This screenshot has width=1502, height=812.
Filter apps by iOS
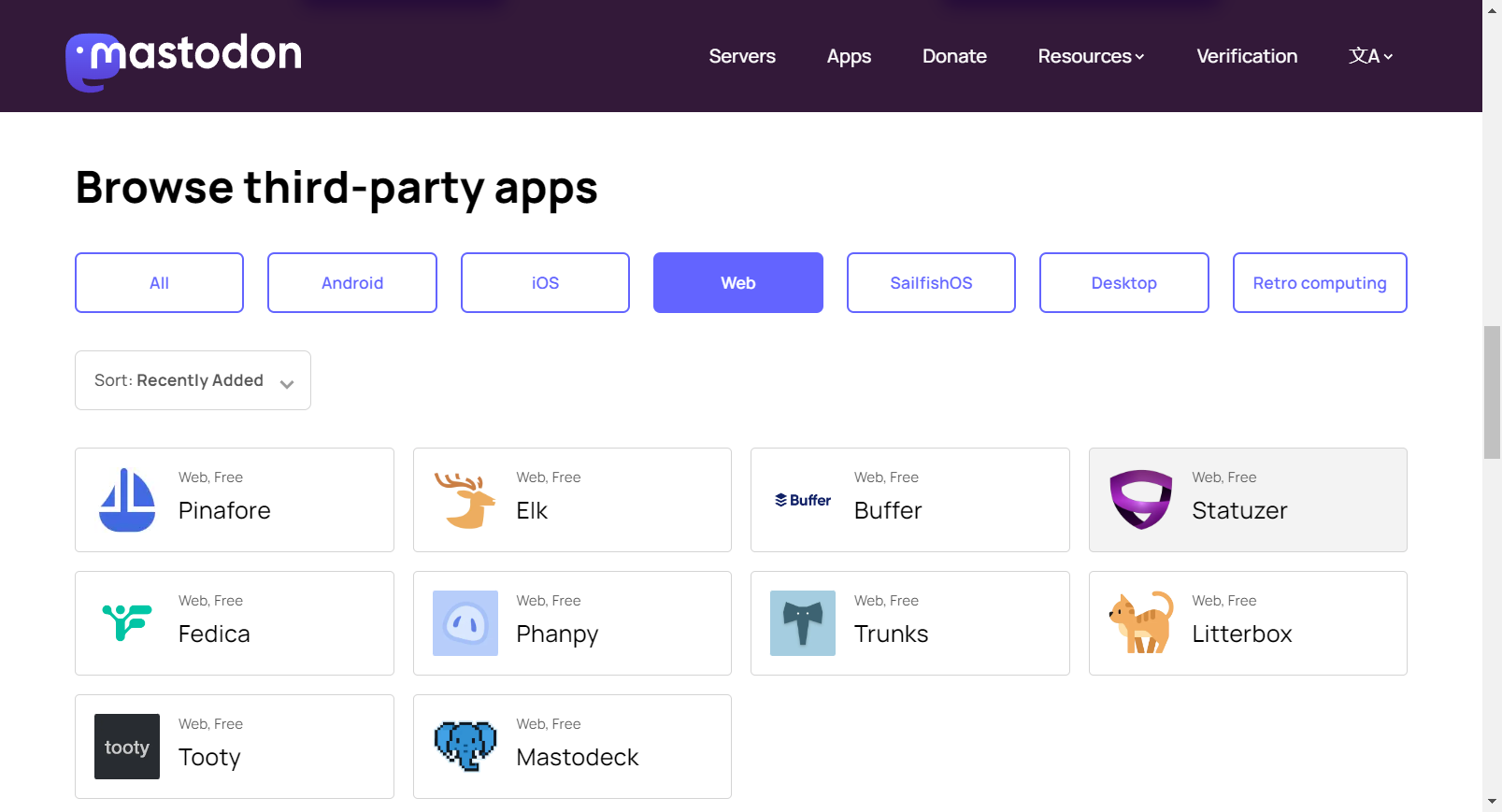[545, 282]
